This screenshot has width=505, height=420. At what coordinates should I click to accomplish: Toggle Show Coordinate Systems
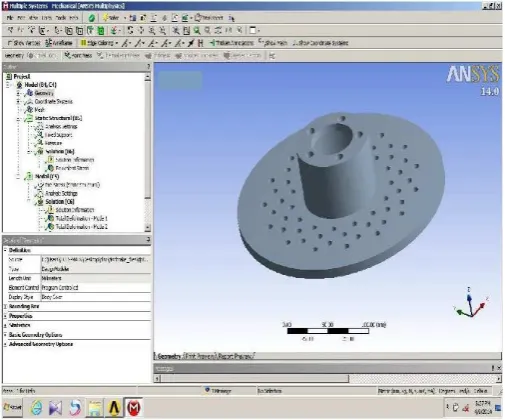pos(321,43)
